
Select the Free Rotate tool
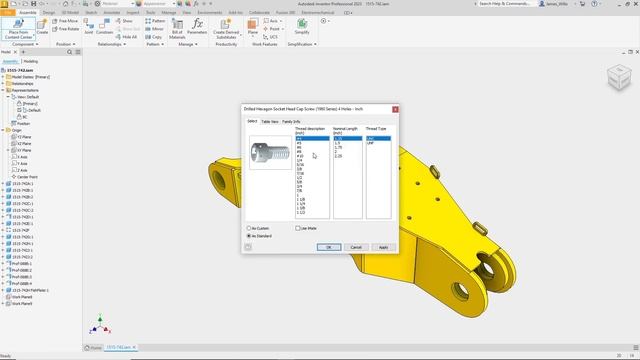tap(66, 29)
